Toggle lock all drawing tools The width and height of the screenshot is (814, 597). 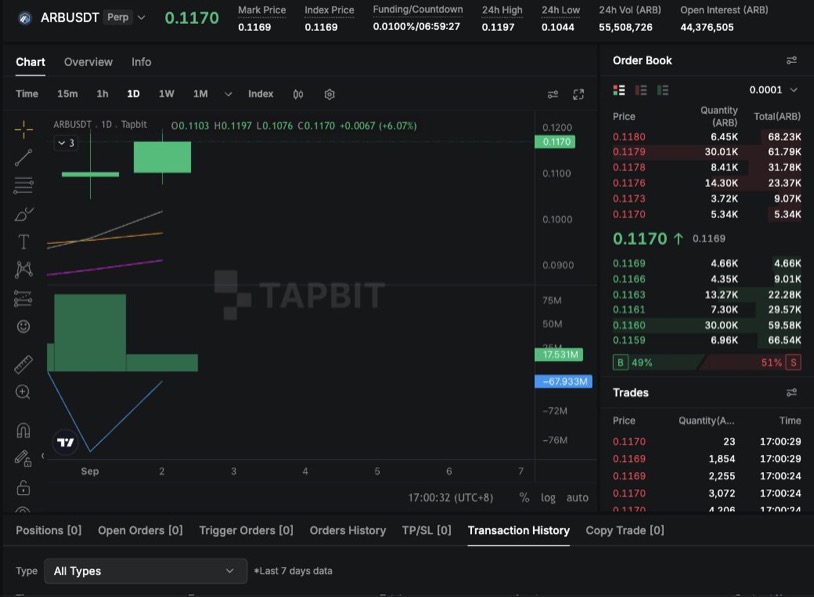click(23, 487)
